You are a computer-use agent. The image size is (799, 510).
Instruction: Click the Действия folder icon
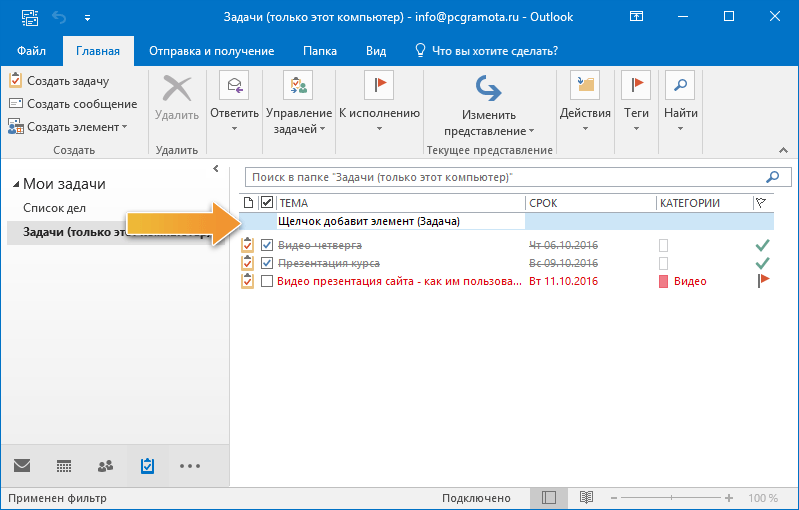tap(585, 85)
